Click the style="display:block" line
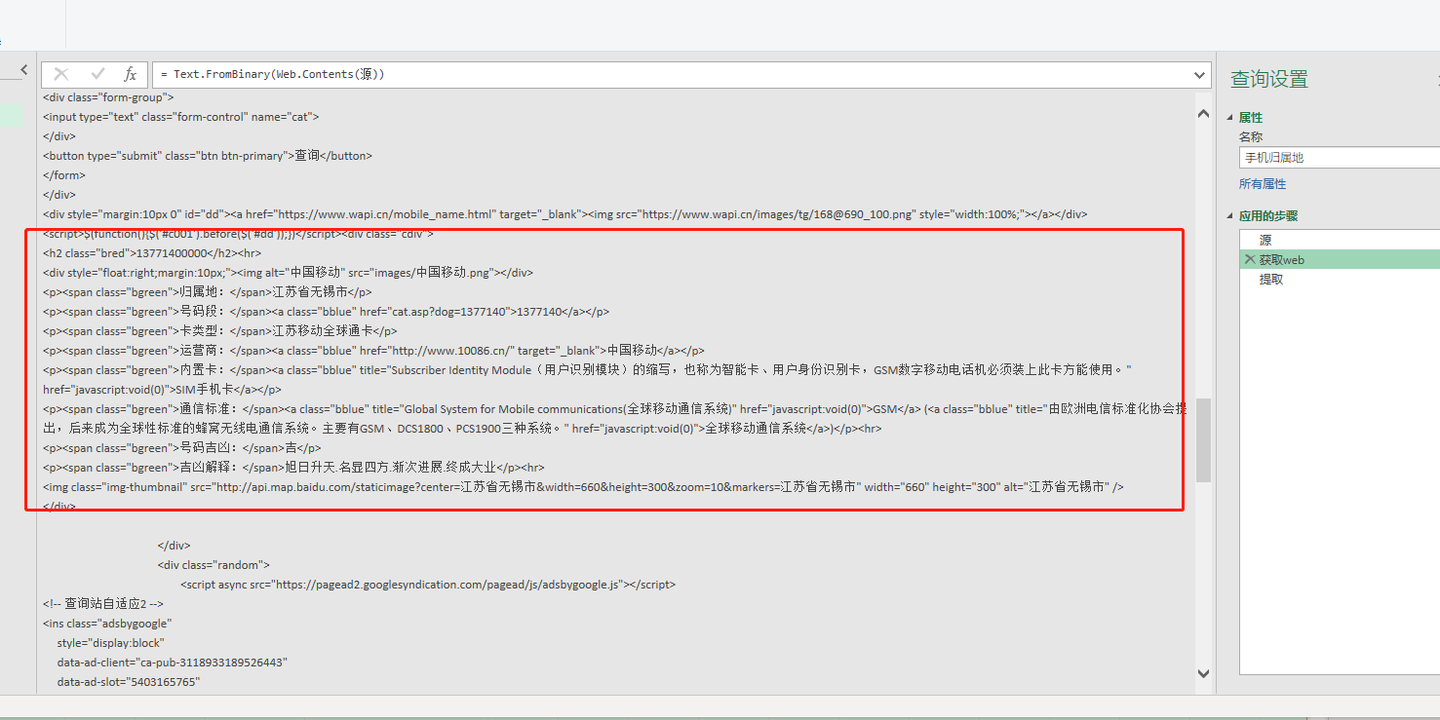This screenshot has width=1440, height=720. 110,643
